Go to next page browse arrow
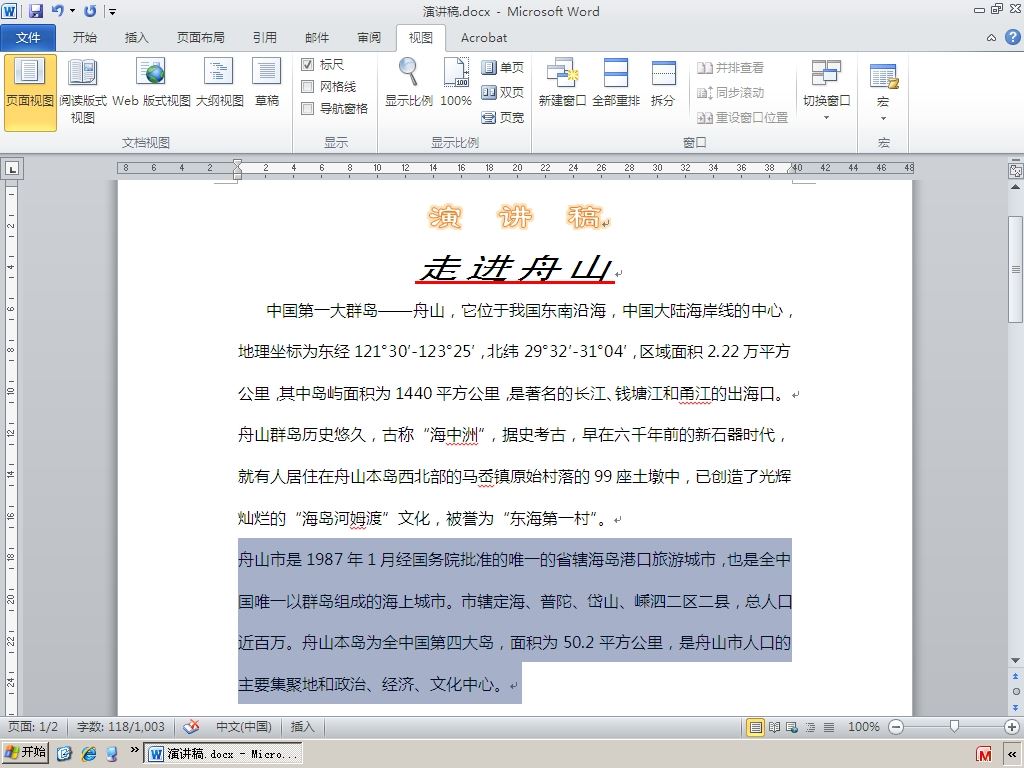Screen dimensions: 1024x768 coord(1016,707)
